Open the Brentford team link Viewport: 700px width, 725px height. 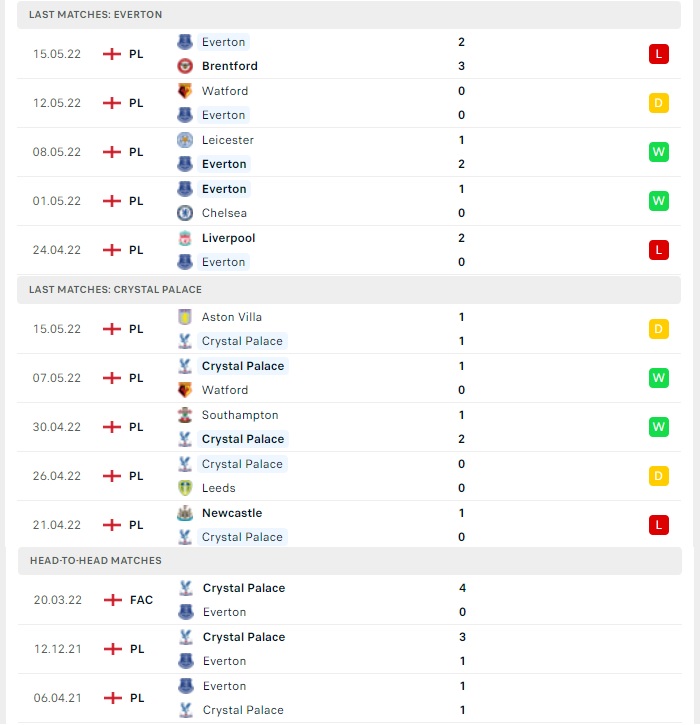pos(230,66)
